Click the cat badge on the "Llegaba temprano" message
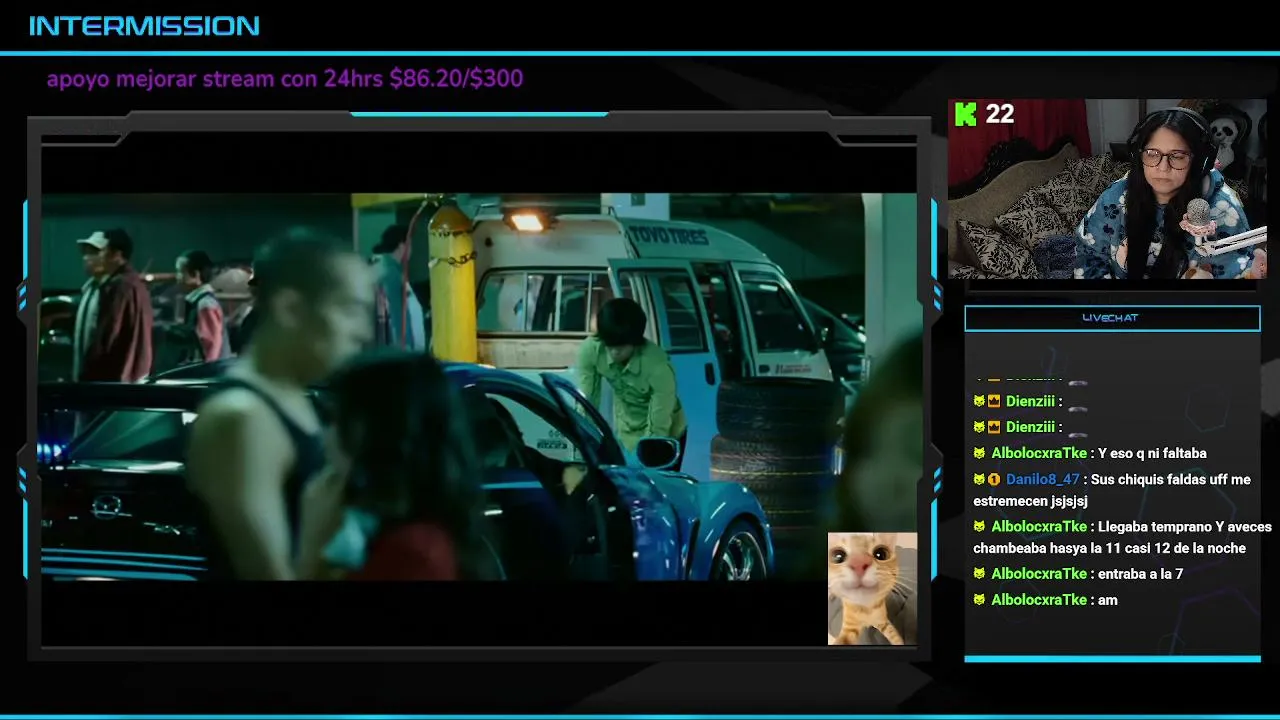 click(x=979, y=527)
